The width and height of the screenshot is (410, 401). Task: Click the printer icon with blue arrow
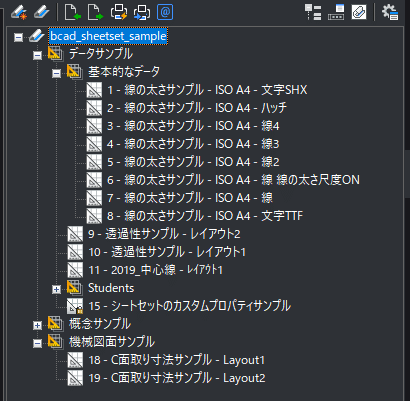tap(142, 12)
